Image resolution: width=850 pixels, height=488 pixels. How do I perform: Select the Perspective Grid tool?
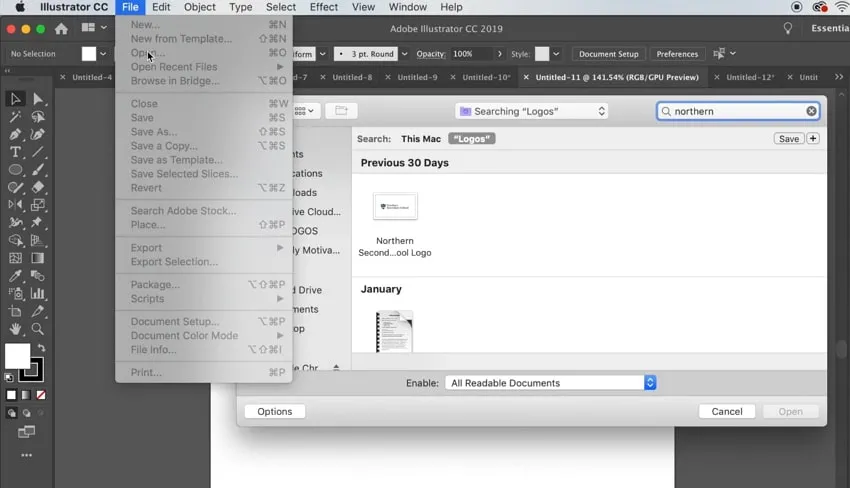(x=37, y=240)
